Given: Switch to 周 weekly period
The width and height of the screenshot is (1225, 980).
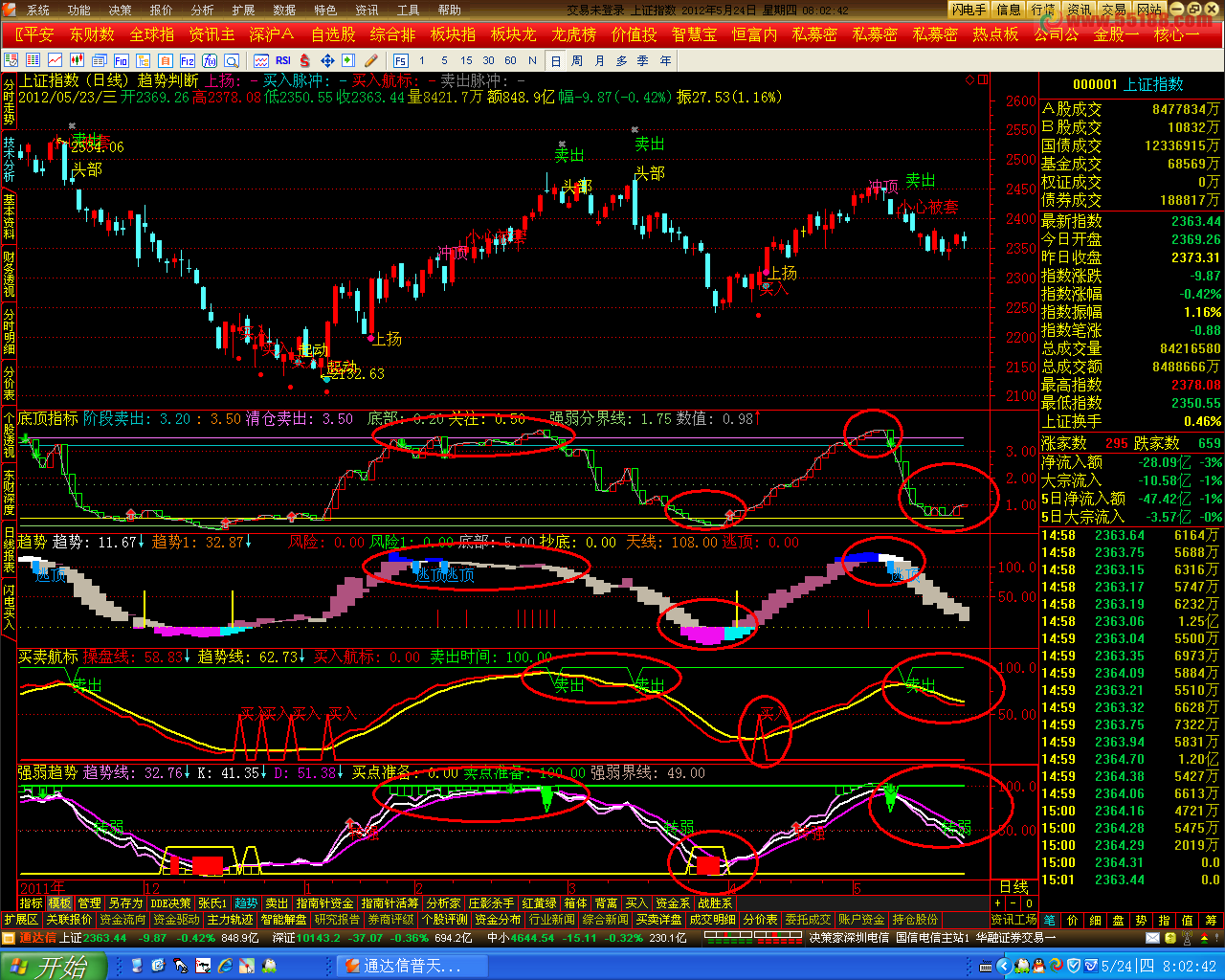Looking at the screenshot, I should [577, 60].
